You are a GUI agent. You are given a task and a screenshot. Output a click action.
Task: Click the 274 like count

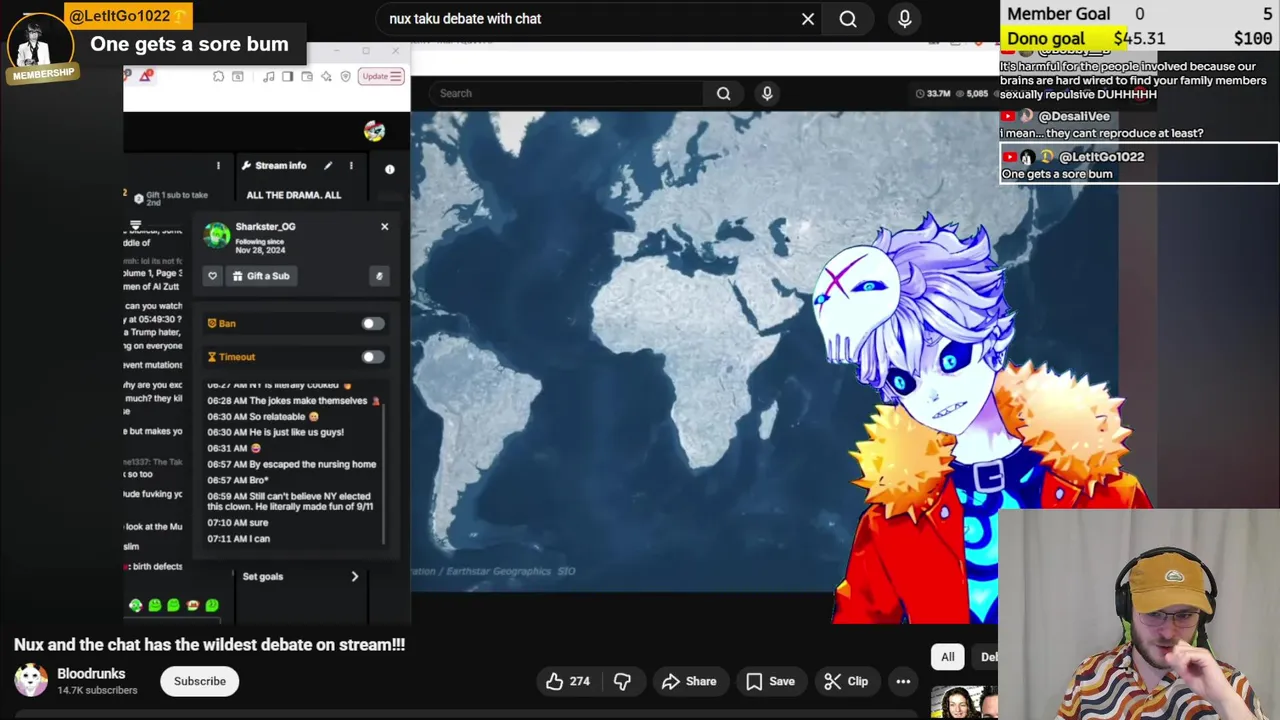click(x=580, y=681)
